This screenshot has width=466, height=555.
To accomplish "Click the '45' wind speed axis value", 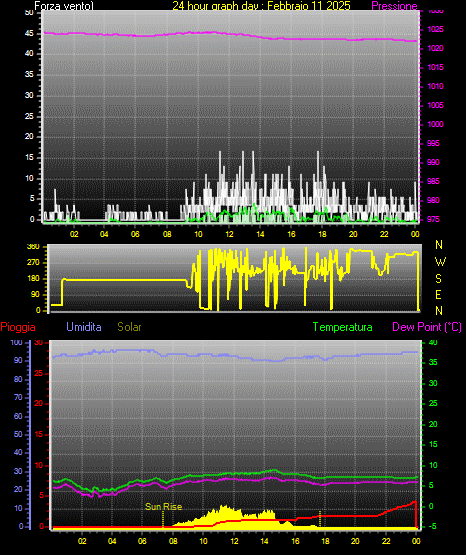I will pos(29,34).
